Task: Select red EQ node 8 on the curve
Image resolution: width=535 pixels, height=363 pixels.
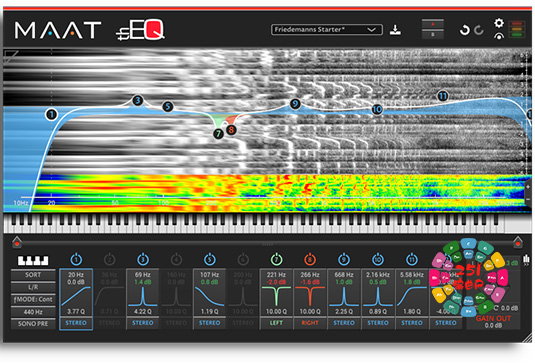Action: [231, 130]
